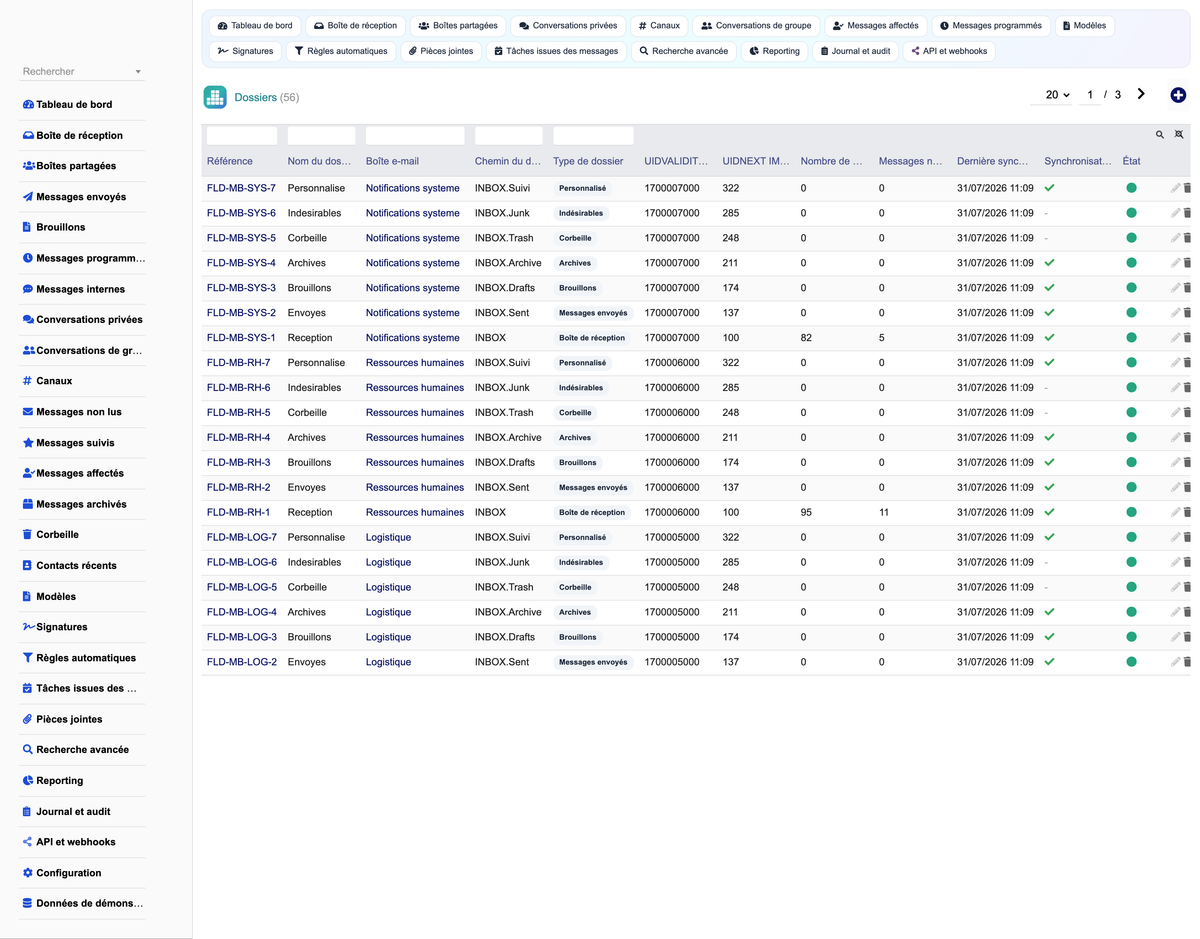This screenshot has width=1200, height=939.
Task: Click the search magnifier icon in table header
Action: click(1160, 134)
